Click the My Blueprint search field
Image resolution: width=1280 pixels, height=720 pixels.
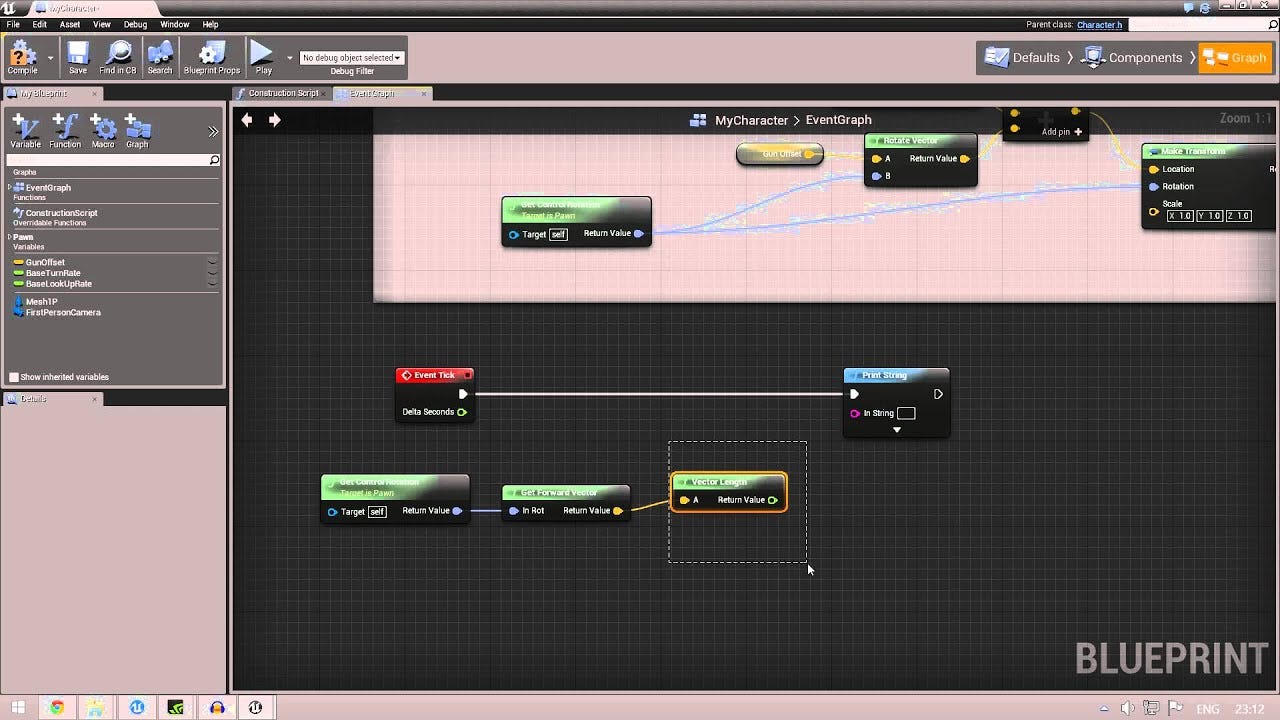(112, 160)
